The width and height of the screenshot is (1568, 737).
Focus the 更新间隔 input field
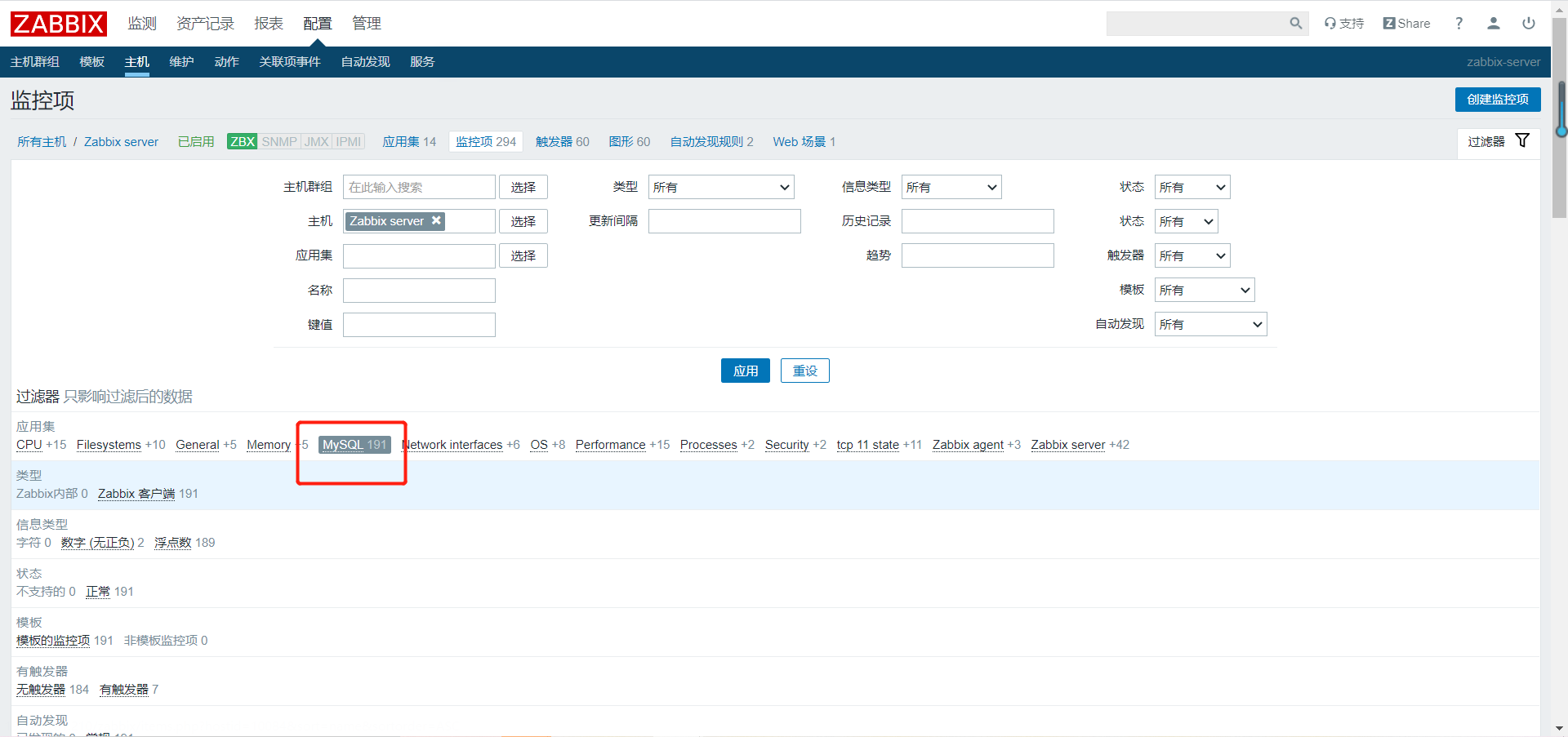724,221
